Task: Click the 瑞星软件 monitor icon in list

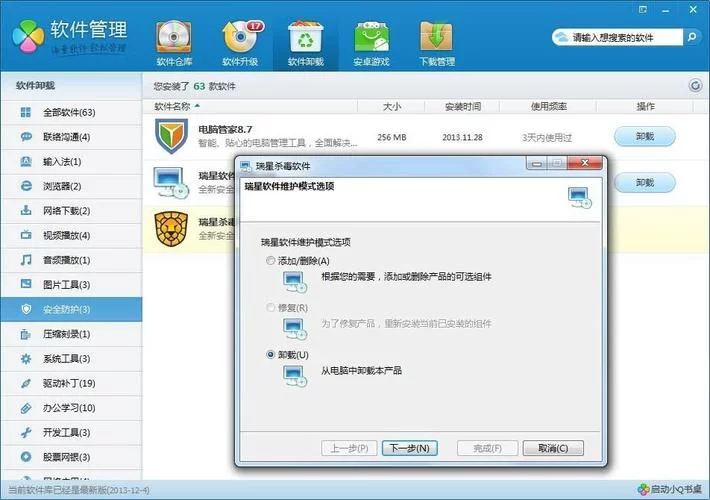Action: tap(170, 183)
